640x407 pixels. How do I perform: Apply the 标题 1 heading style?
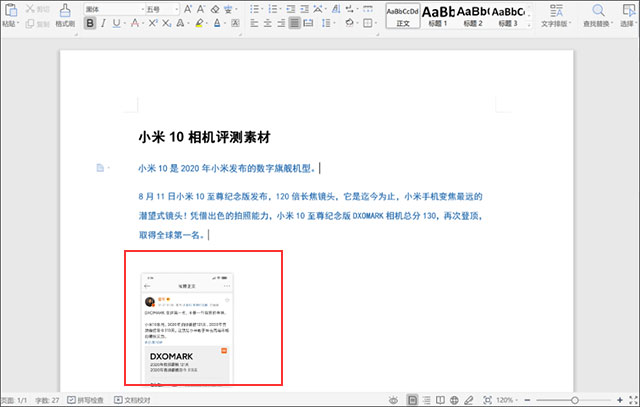[x=438, y=16]
